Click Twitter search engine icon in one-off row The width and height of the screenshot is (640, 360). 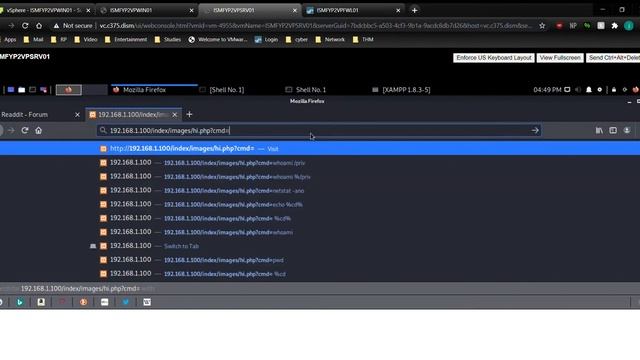pos(126,302)
